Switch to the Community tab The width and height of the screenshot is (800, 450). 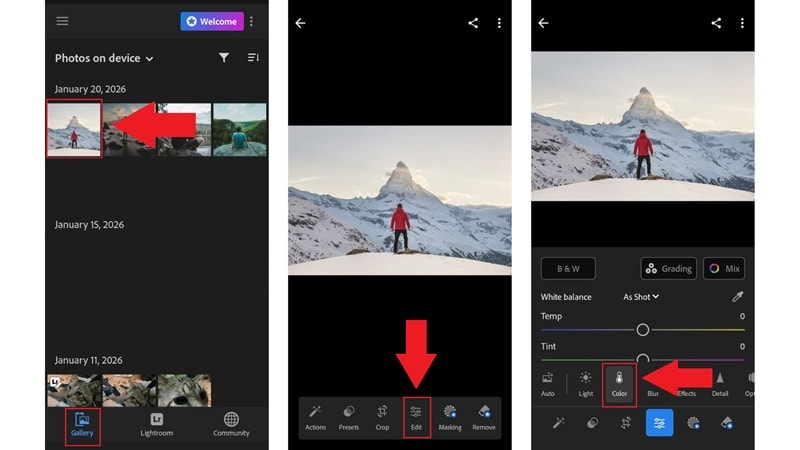coord(231,426)
